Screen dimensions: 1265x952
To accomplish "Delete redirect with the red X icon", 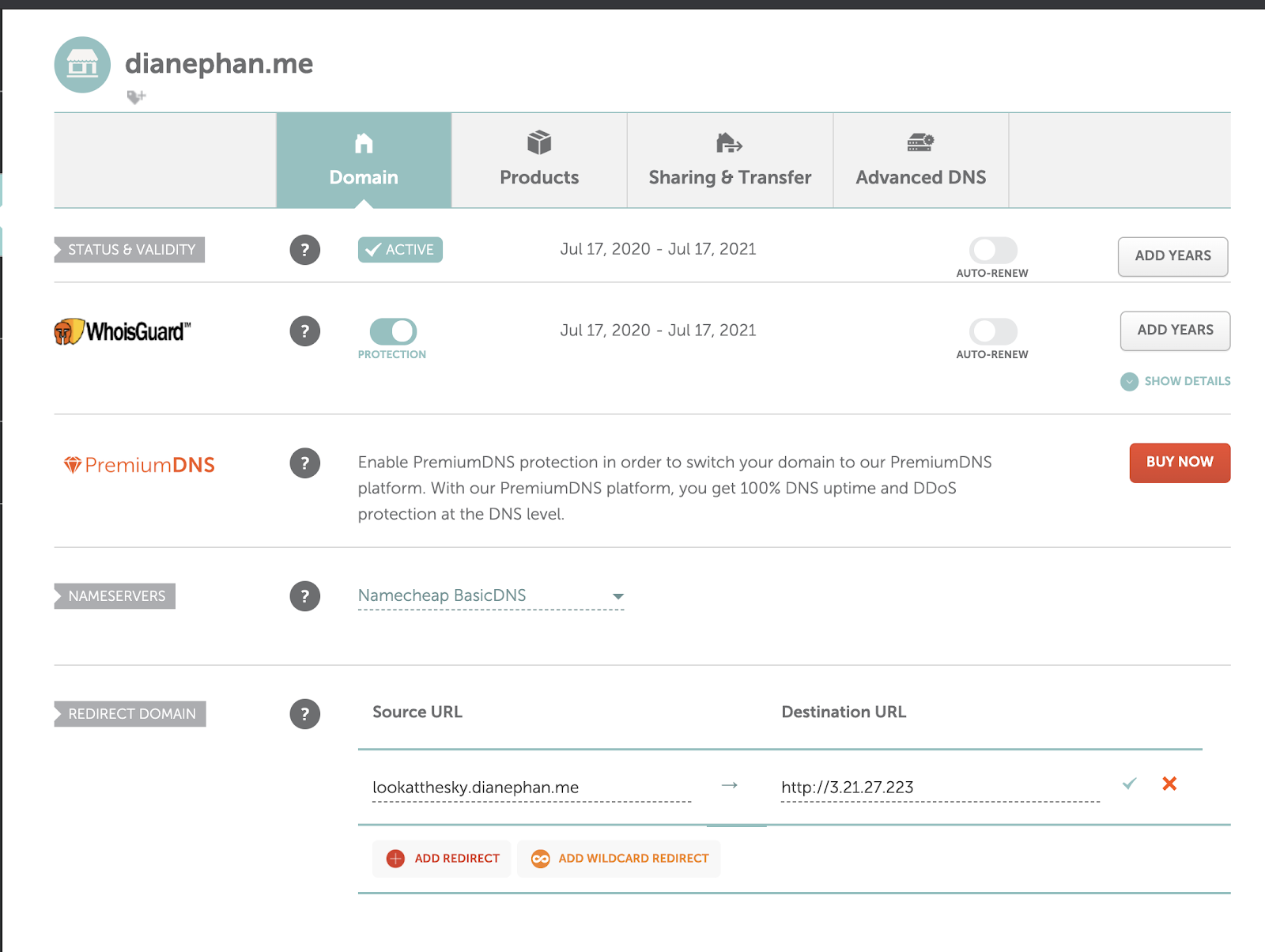I will coord(1169,784).
